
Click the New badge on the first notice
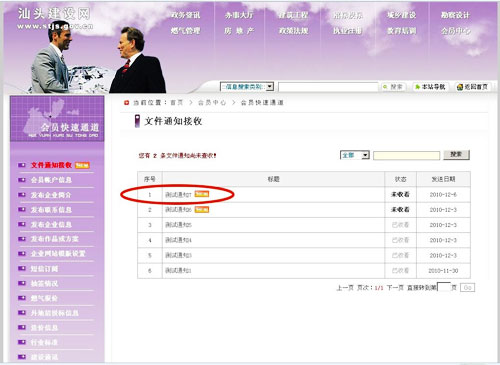202,194
